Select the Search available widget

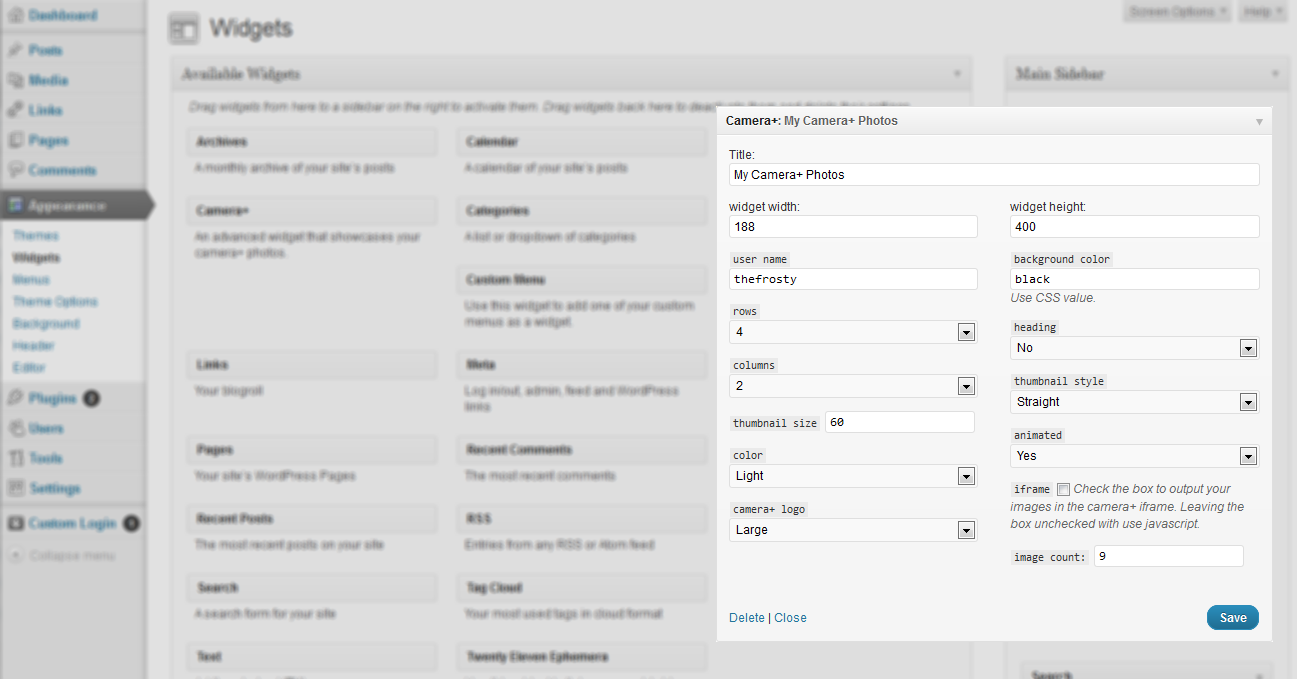(312, 587)
